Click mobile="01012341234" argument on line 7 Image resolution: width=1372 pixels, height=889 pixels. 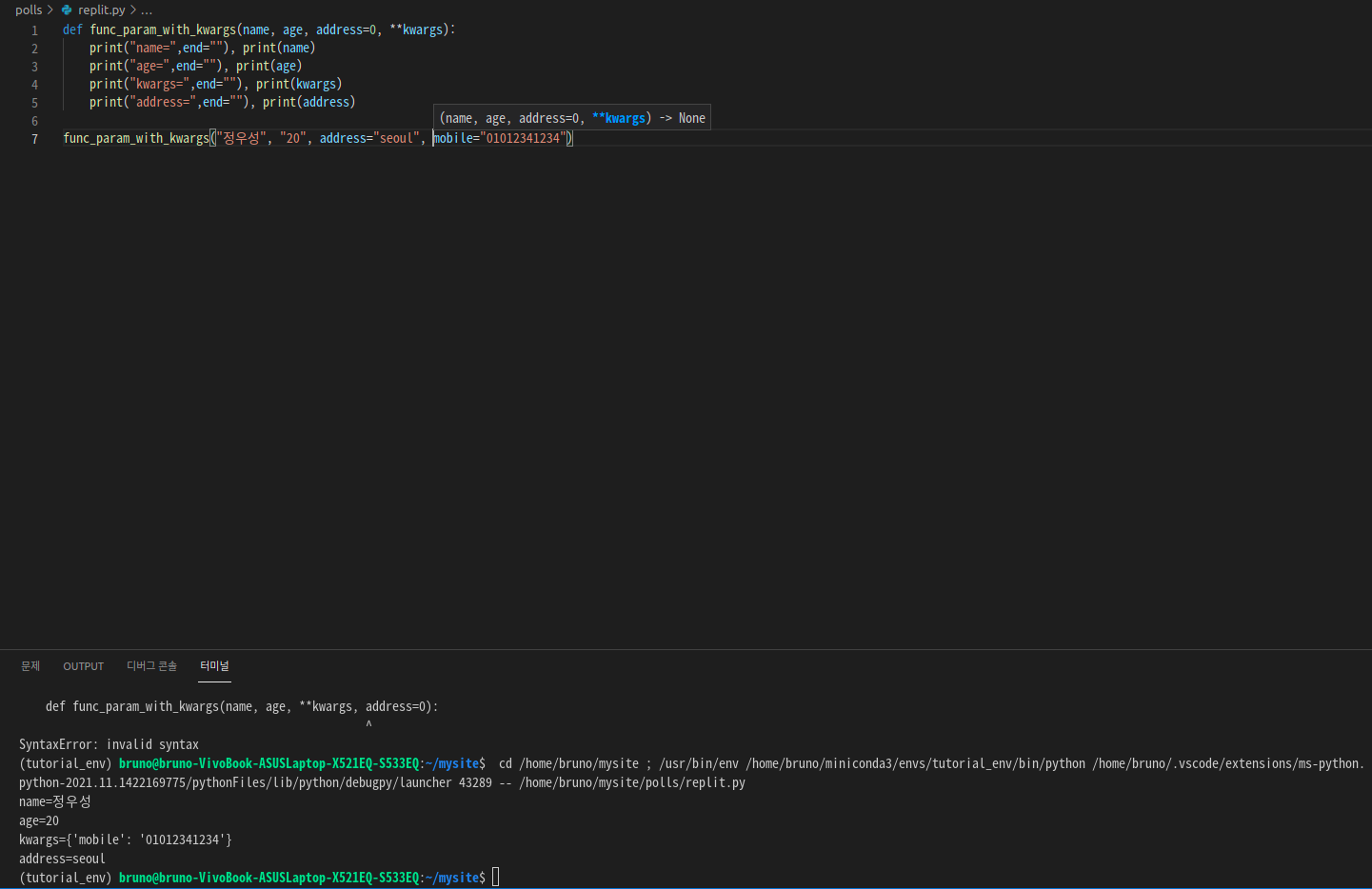500,138
